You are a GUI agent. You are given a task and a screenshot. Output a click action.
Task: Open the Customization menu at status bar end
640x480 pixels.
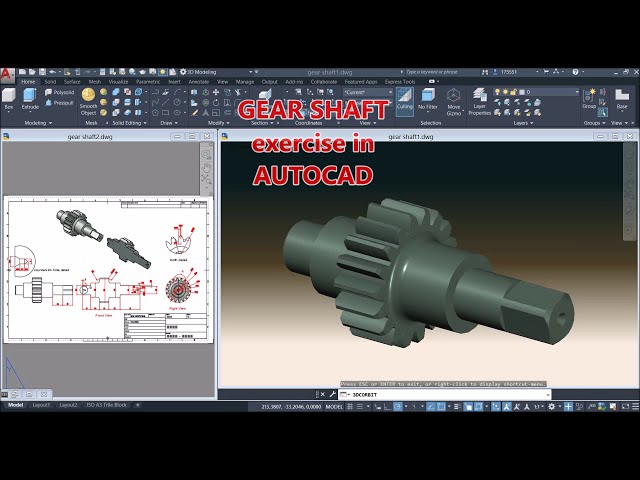click(635, 407)
